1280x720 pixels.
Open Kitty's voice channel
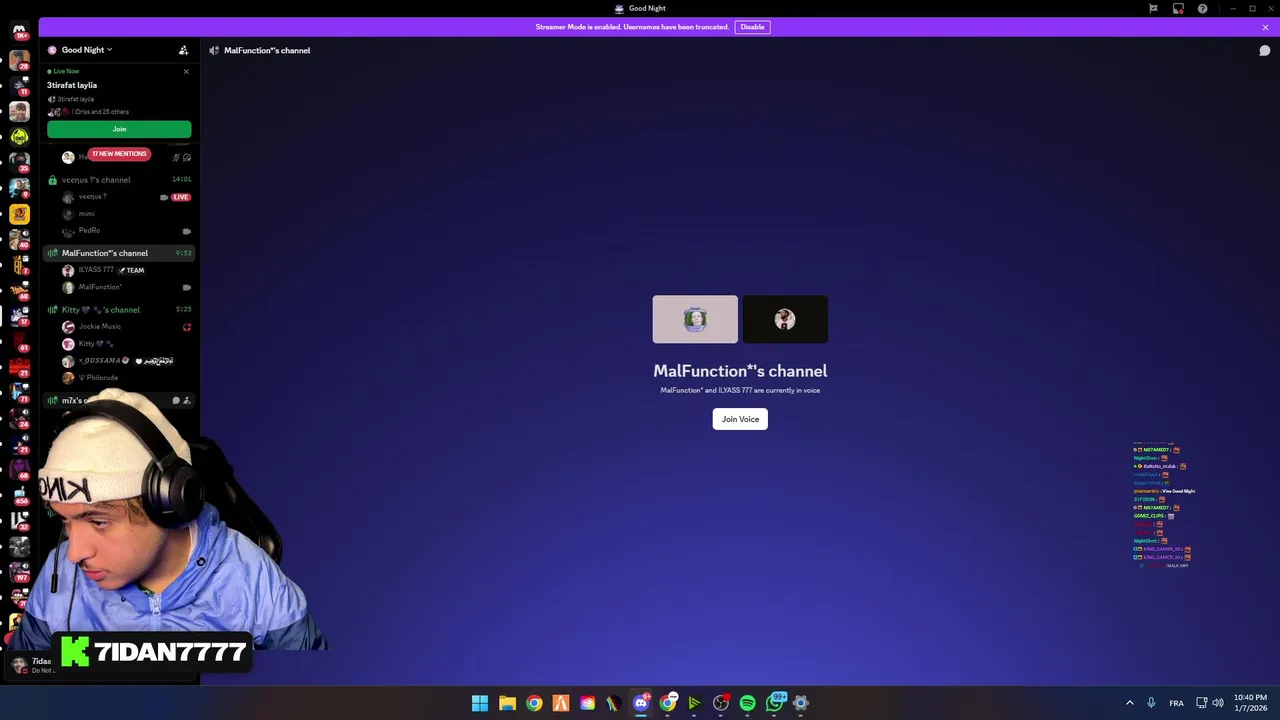point(119,310)
